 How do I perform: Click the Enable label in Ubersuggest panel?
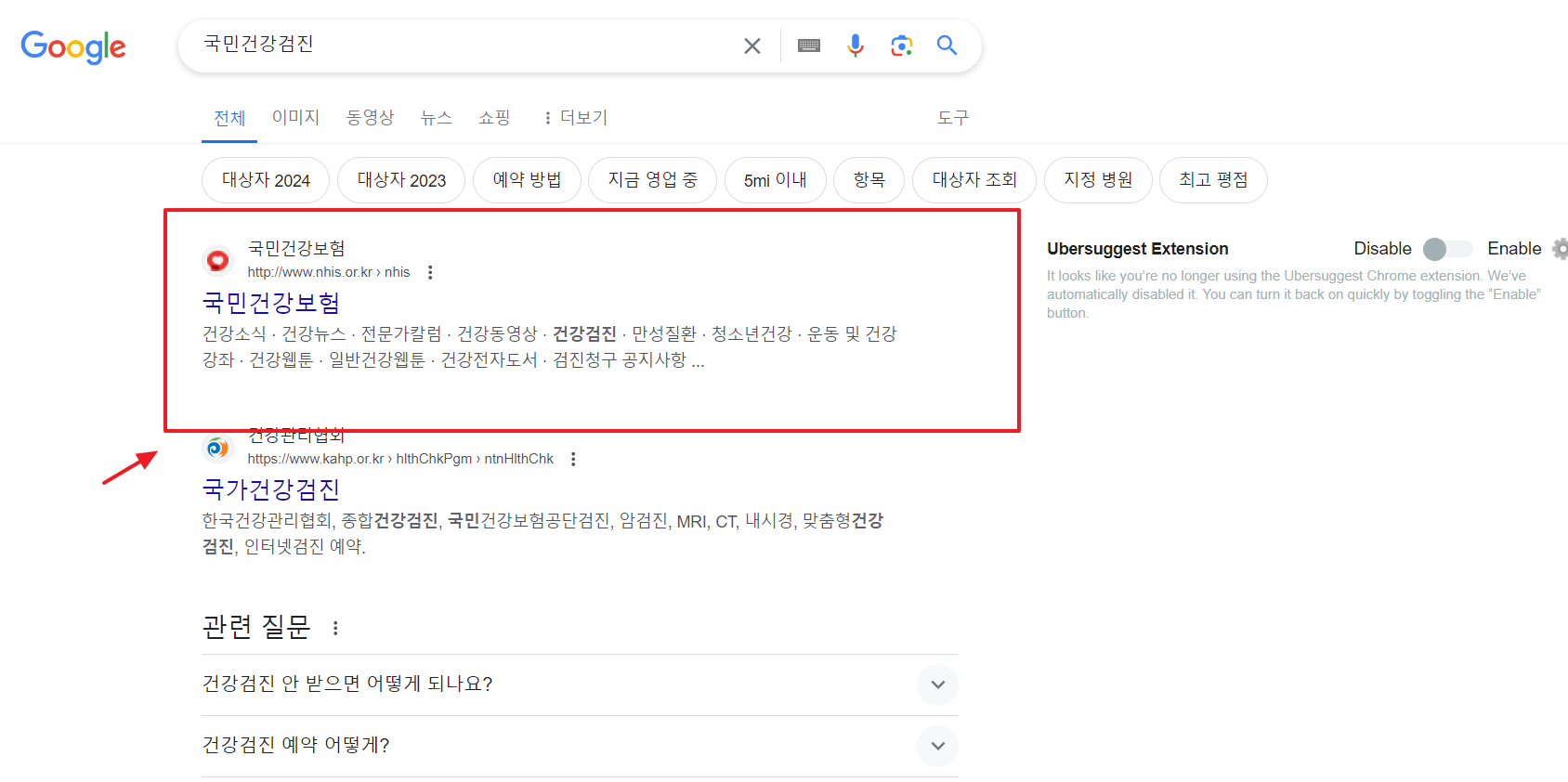1514,249
